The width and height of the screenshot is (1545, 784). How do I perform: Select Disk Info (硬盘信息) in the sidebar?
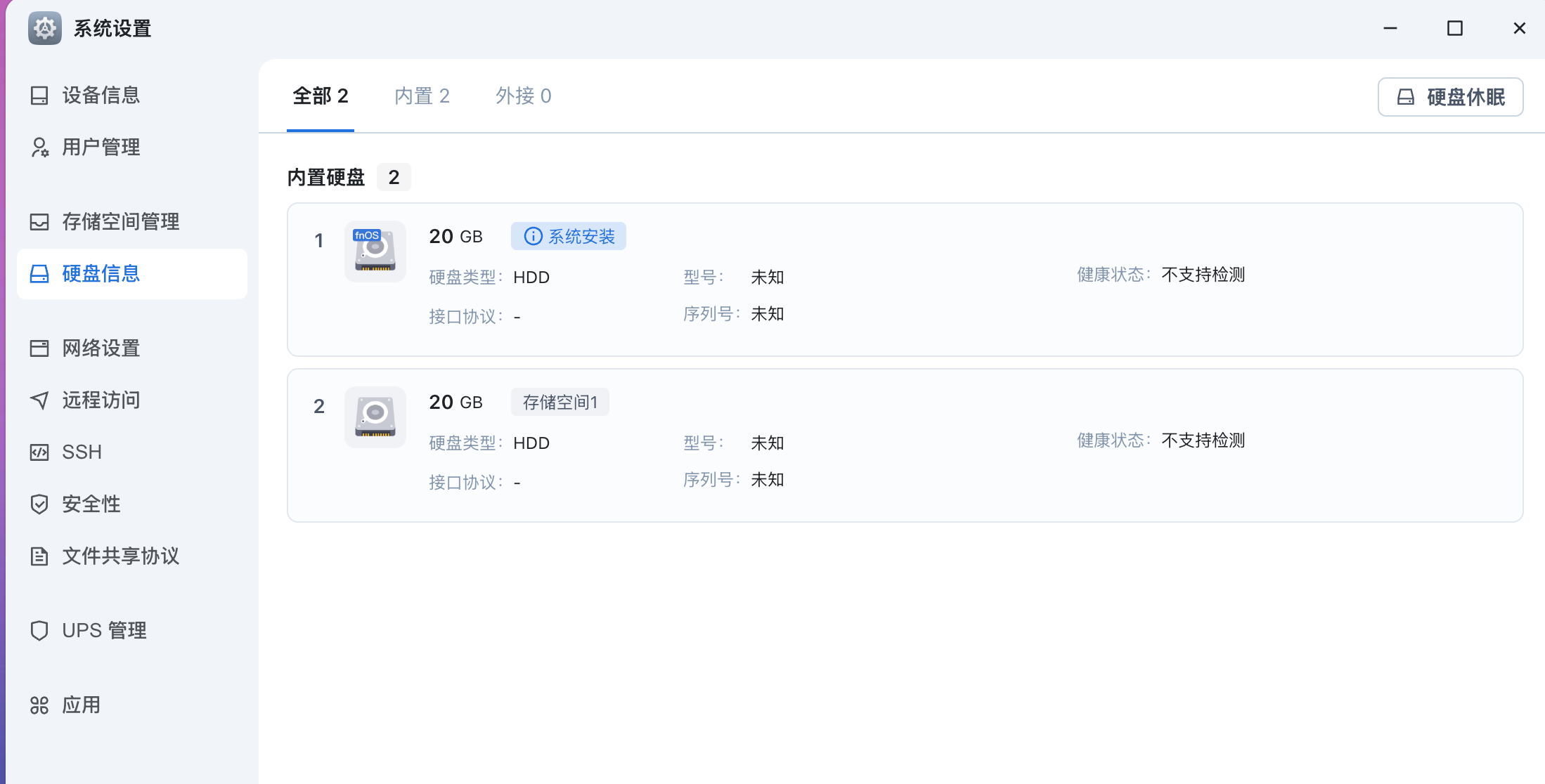pos(101,274)
